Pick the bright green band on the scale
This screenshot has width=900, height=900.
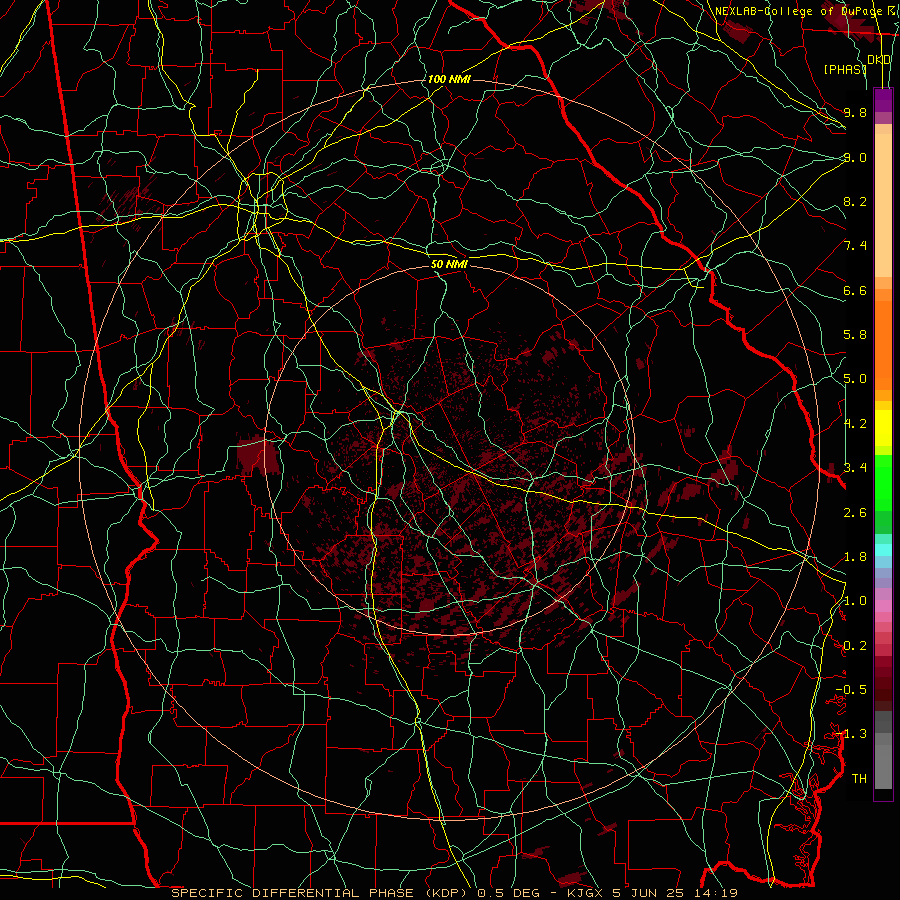883,482
